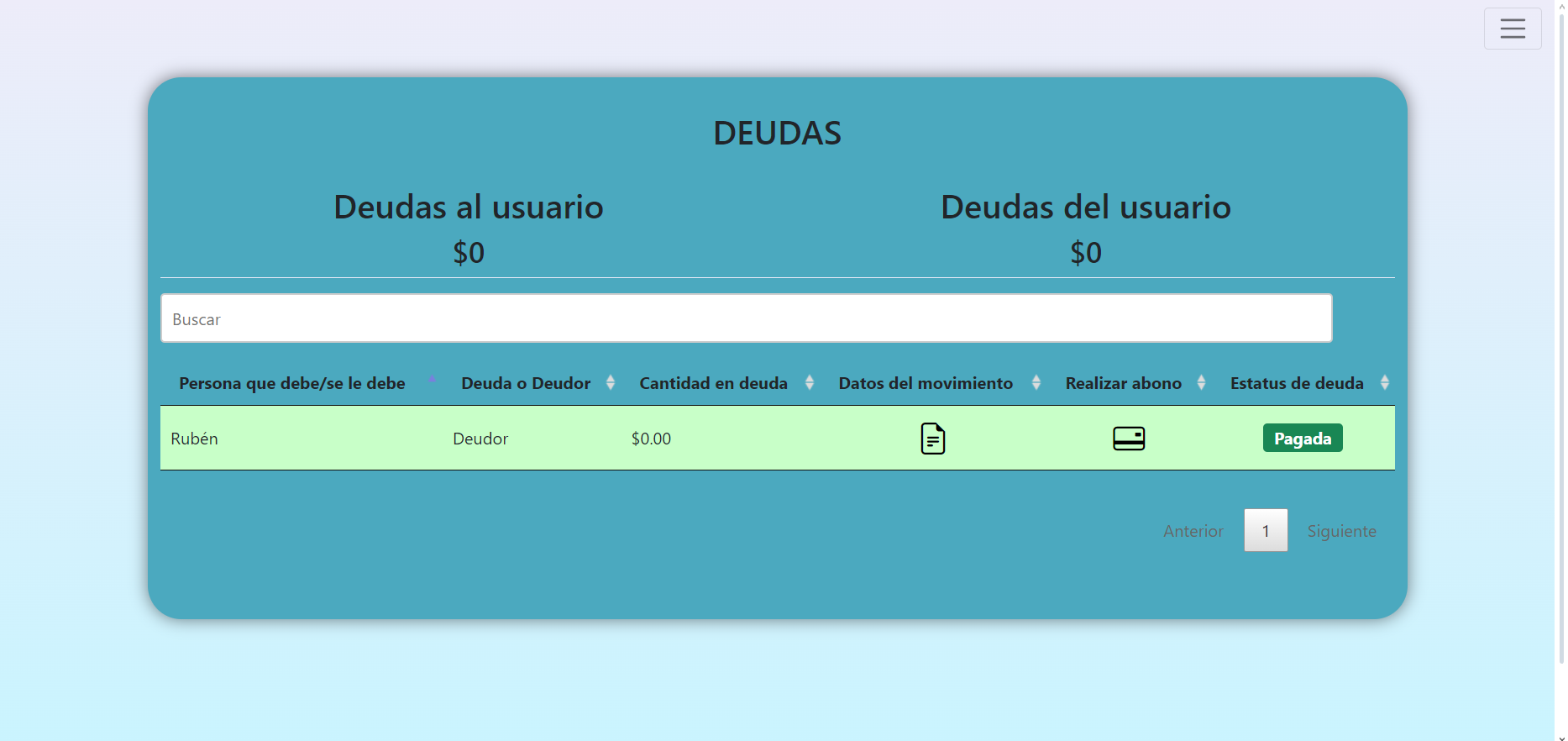1568x741 pixels.
Task: Click sort arrows beside Datos del movimiento
Action: coord(1036,383)
